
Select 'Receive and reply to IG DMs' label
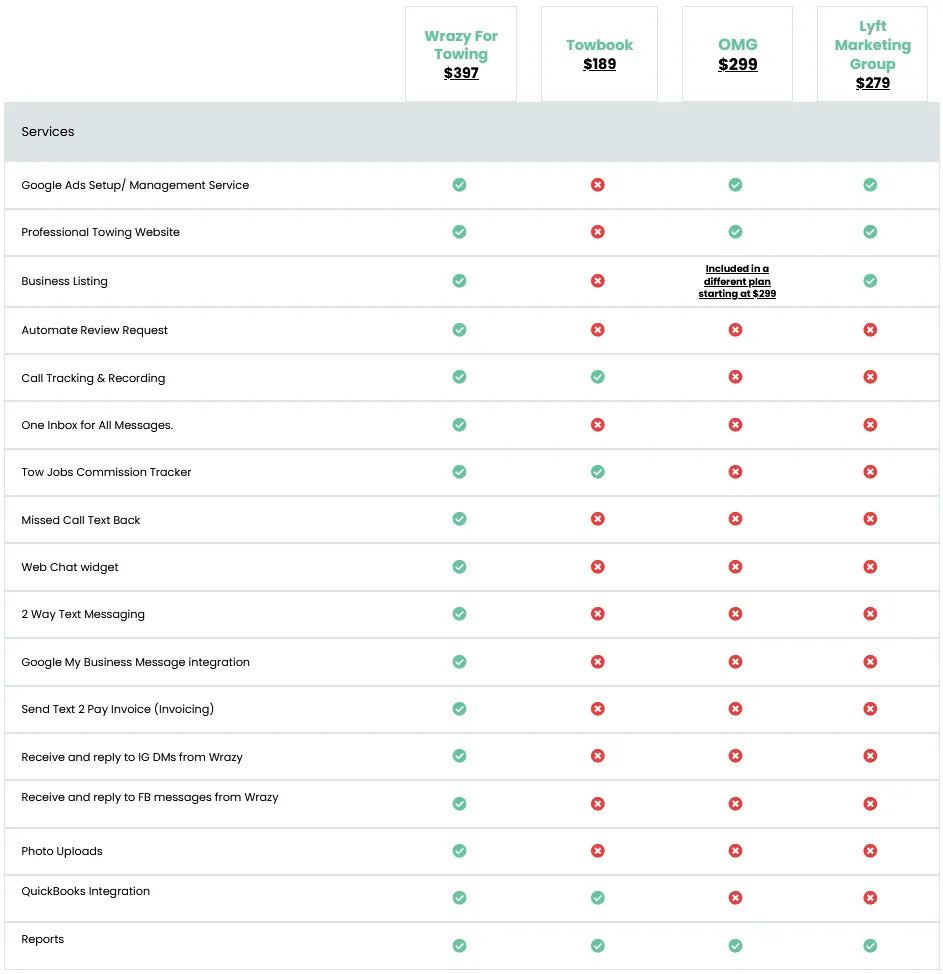point(132,757)
